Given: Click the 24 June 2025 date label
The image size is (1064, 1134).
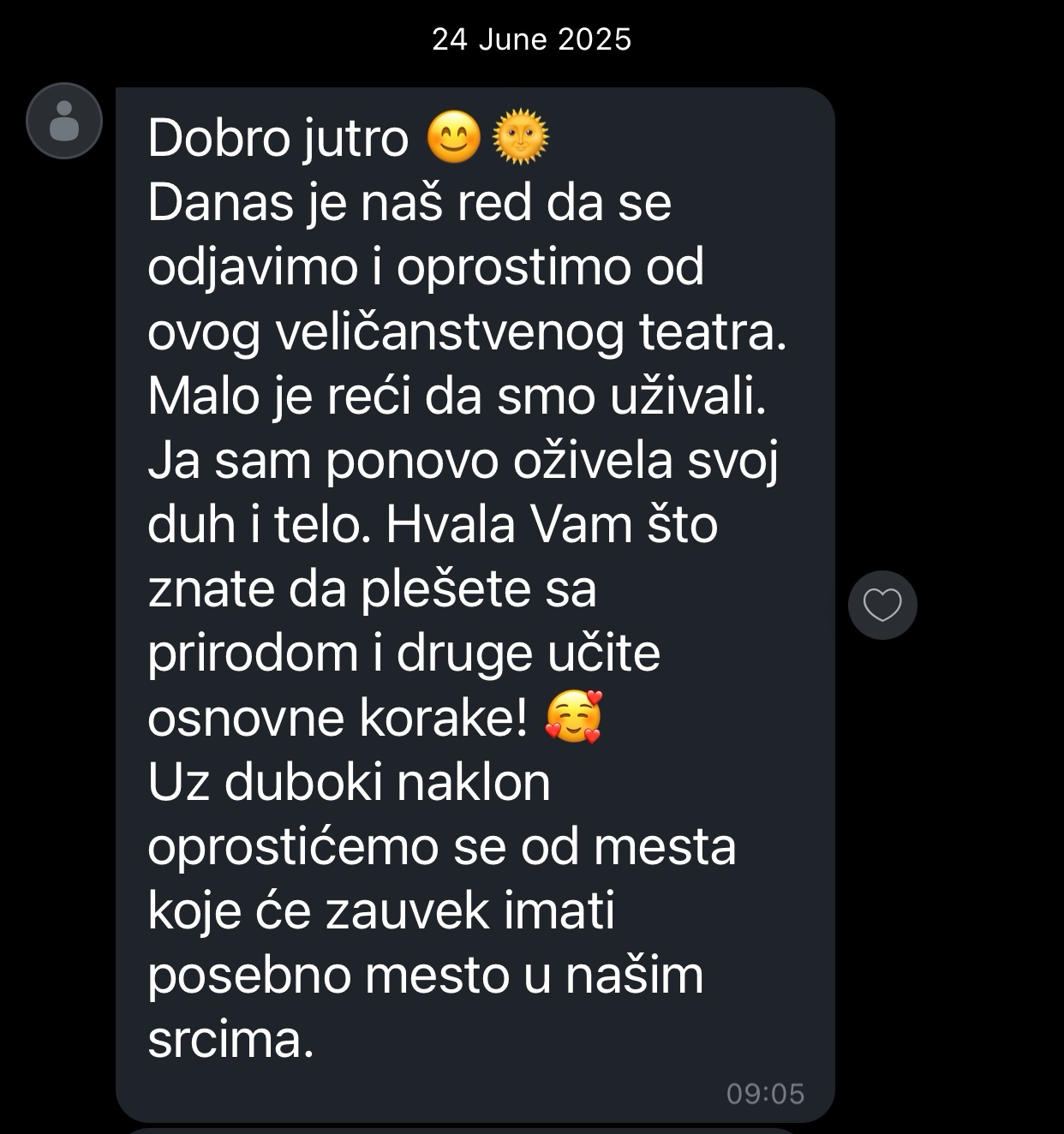Looking at the screenshot, I should point(531,39).
